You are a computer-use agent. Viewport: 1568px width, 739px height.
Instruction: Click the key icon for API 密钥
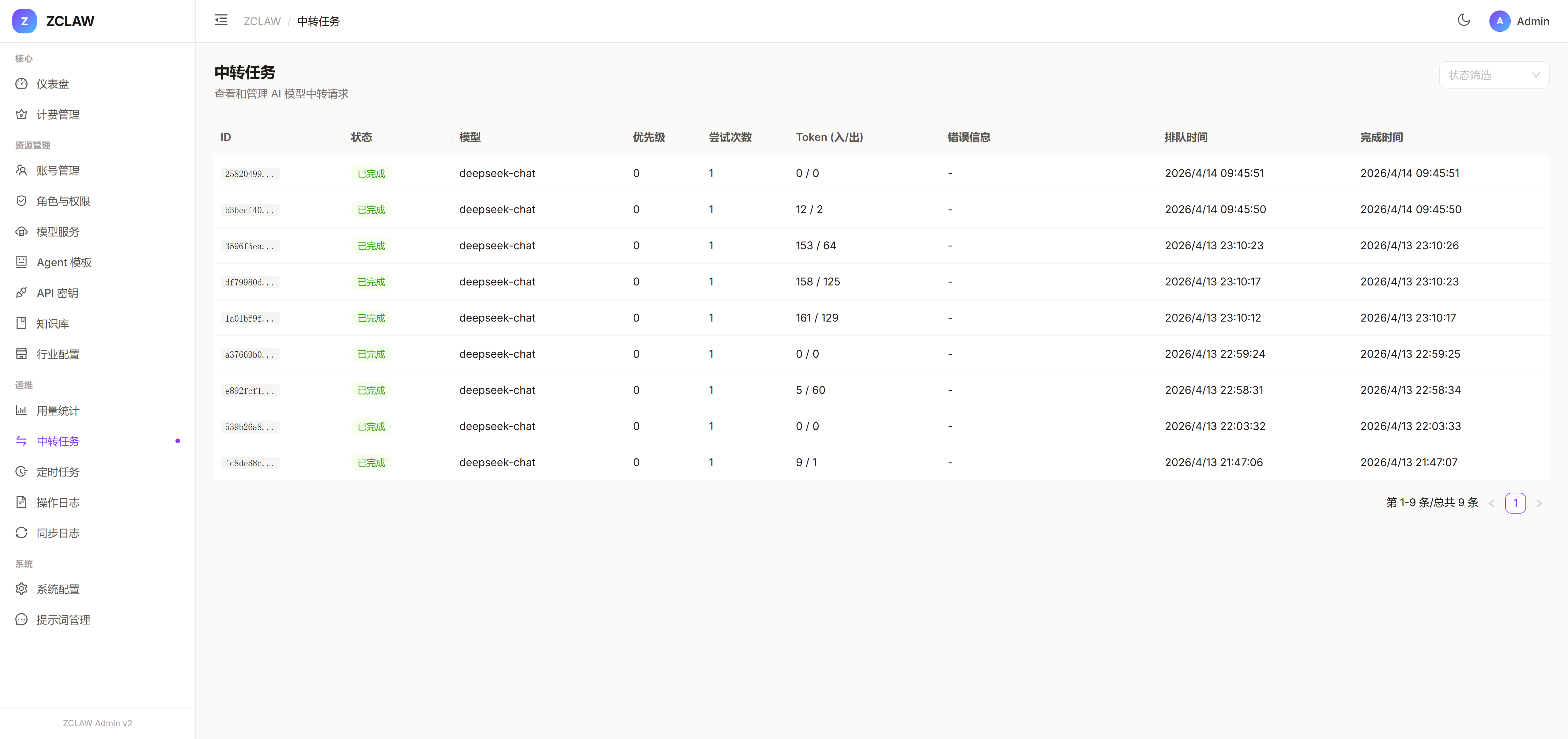pos(21,293)
